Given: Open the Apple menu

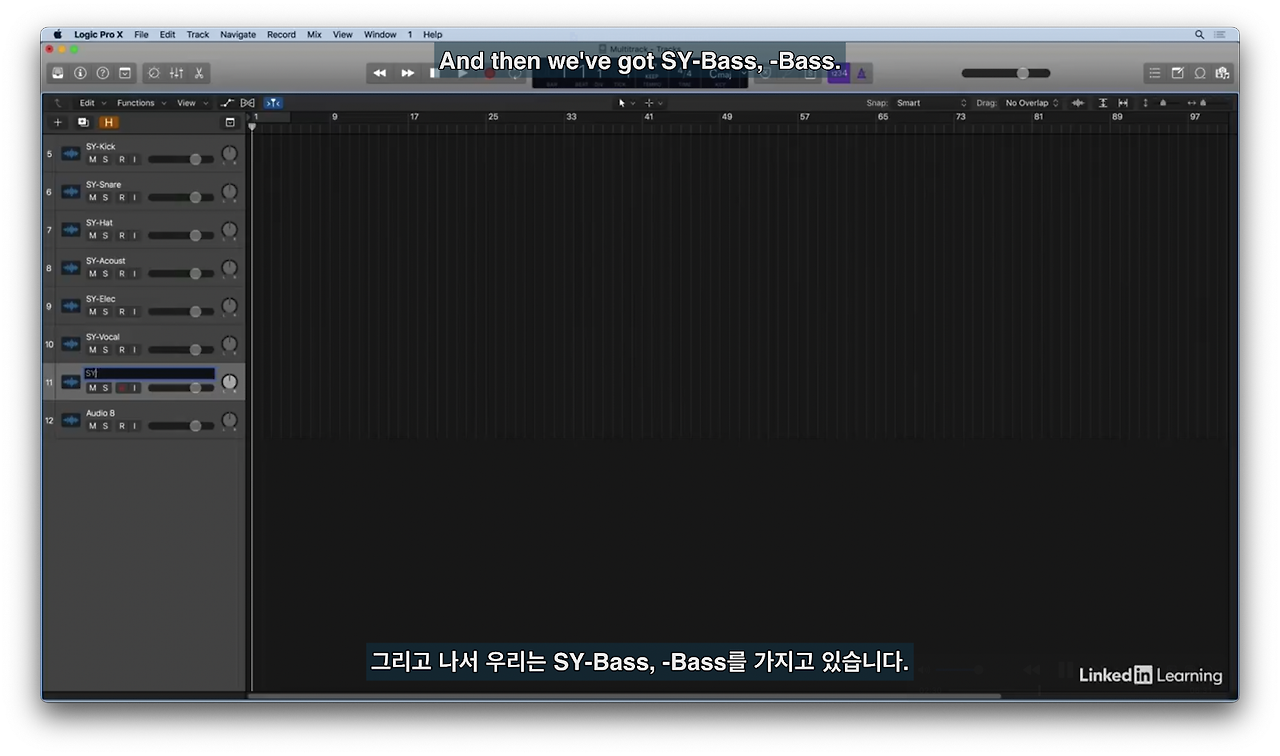Looking at the screenshot, I should [x=57, y=34].
